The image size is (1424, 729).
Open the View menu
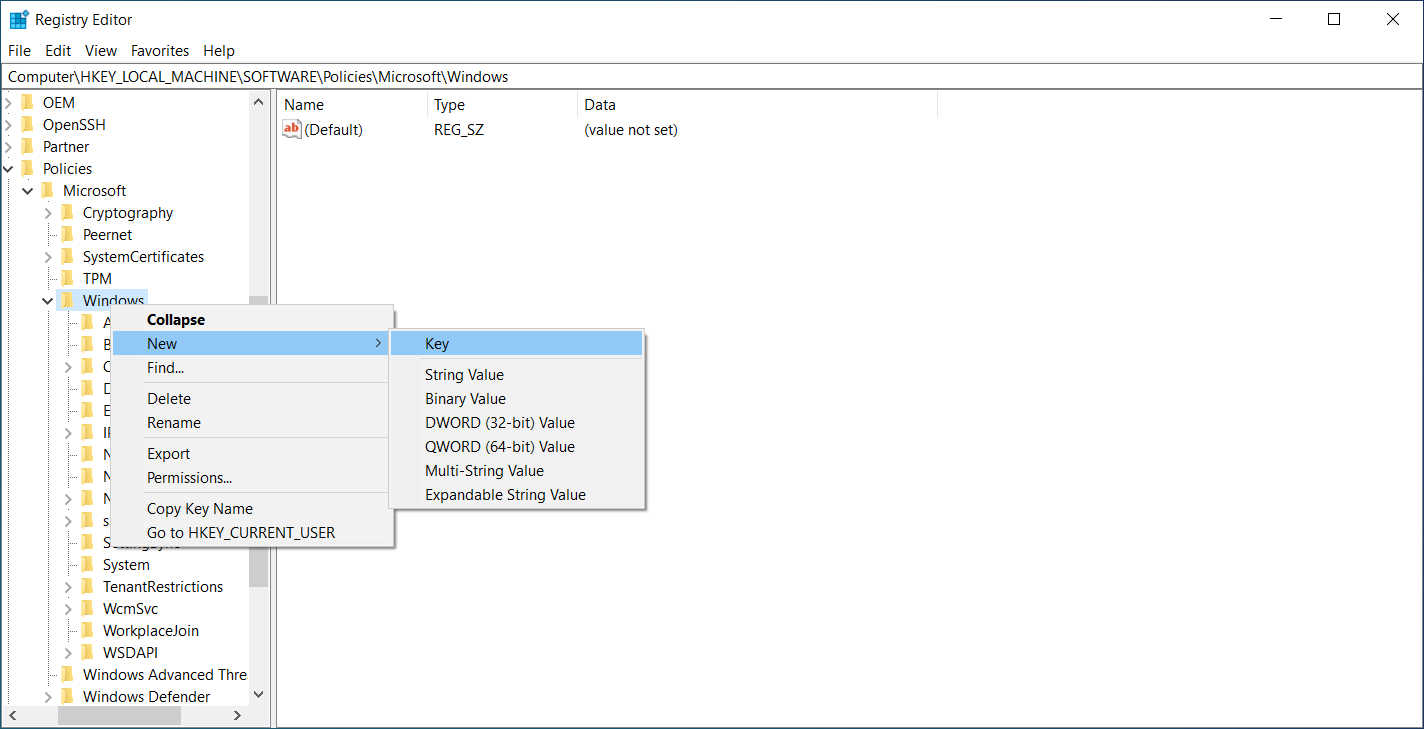(101, 50)
